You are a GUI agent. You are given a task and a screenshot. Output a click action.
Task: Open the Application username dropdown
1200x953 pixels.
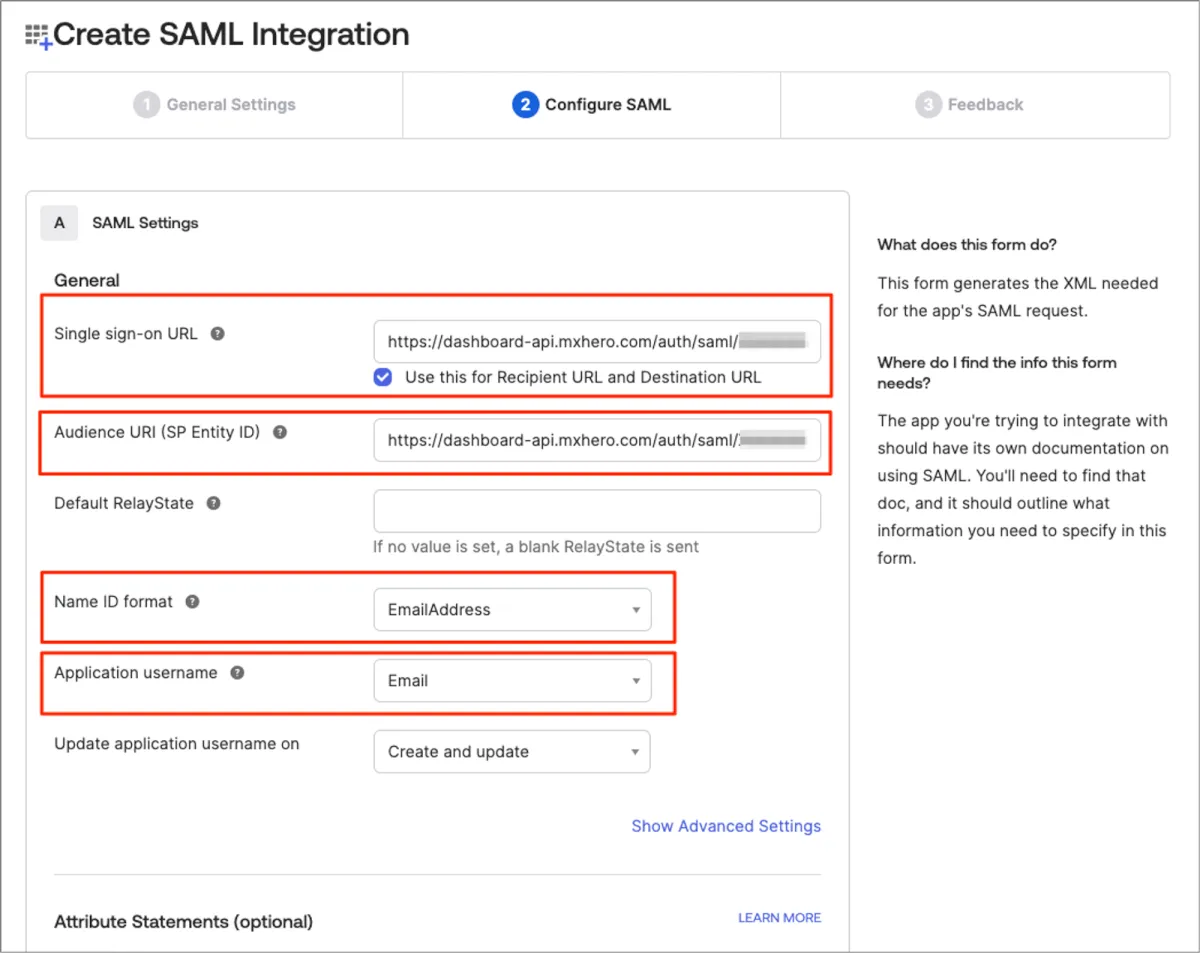pyautogui.click(x=512, y=681)
